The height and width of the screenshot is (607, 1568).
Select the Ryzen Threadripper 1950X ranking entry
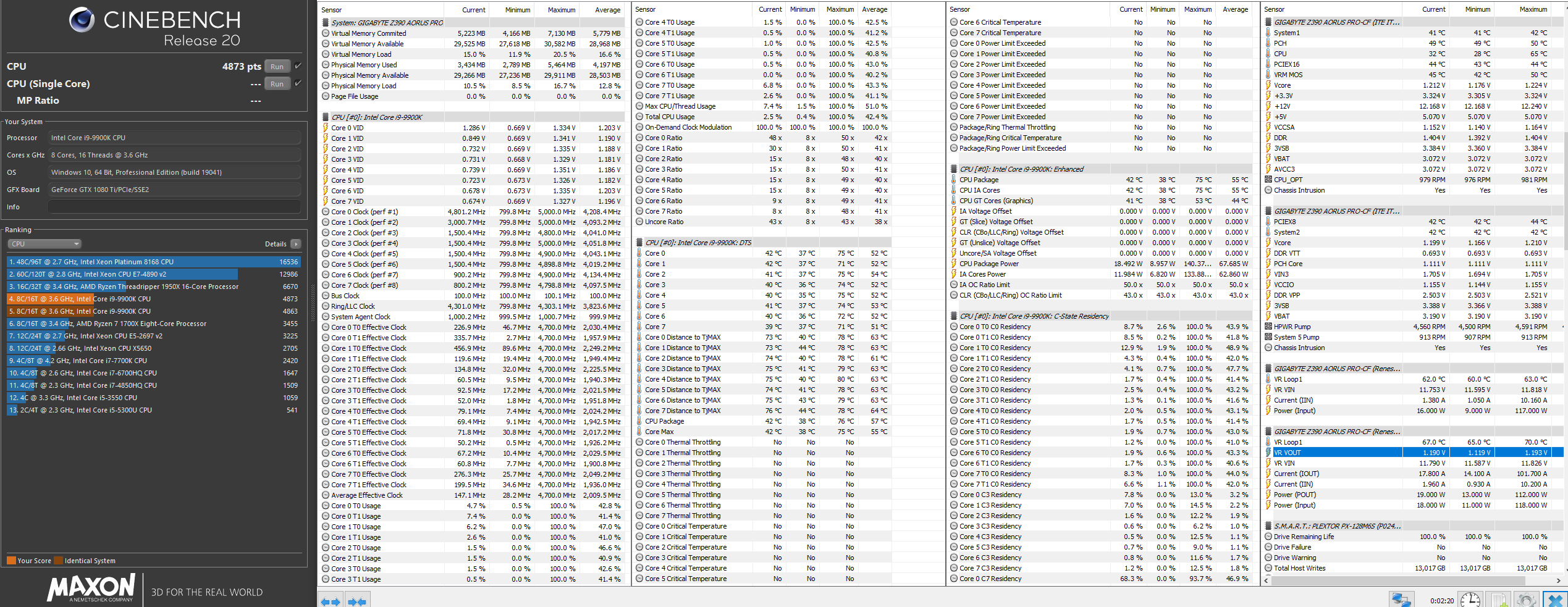[x=154, y=287]
